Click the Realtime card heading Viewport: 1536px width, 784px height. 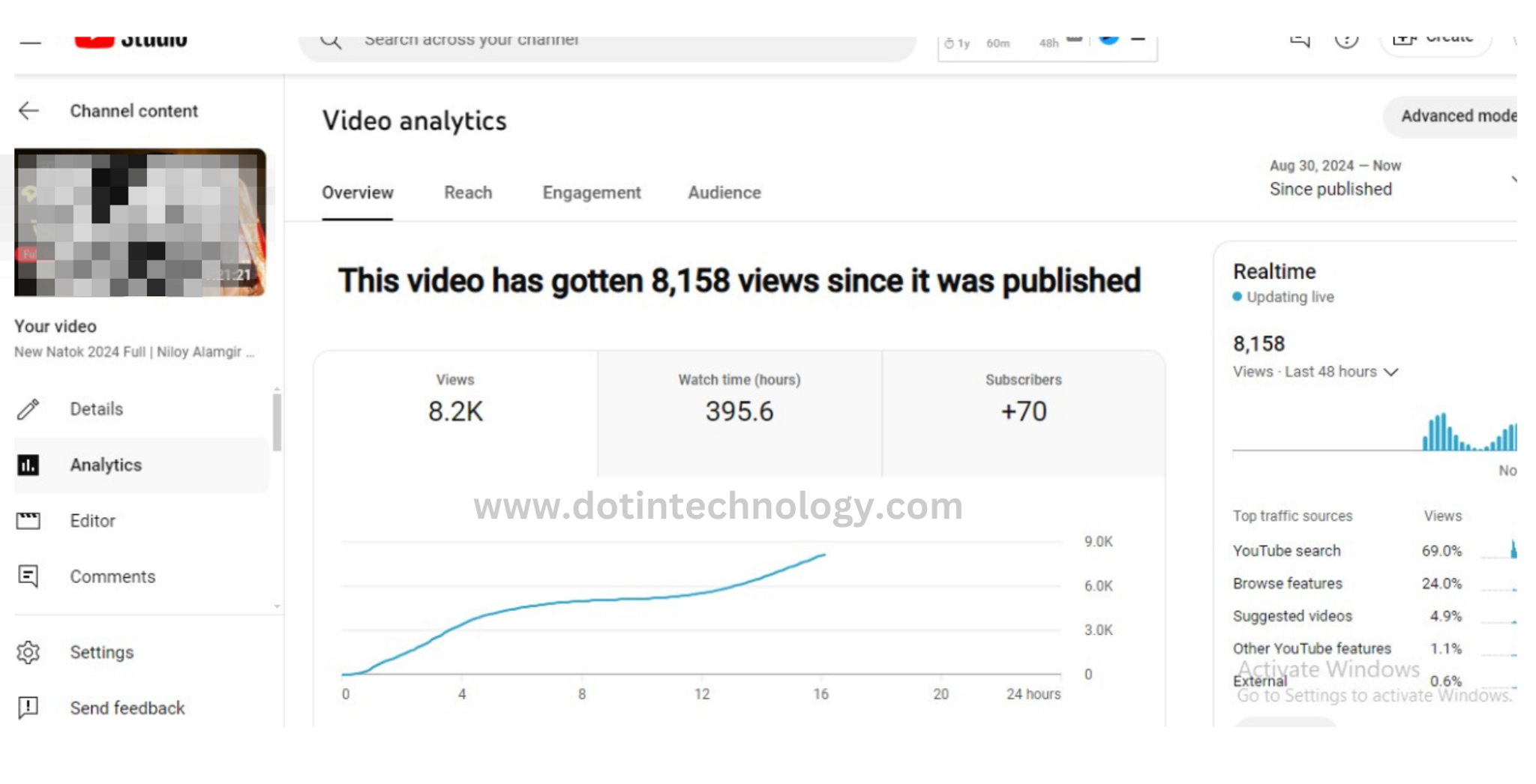1274,271
